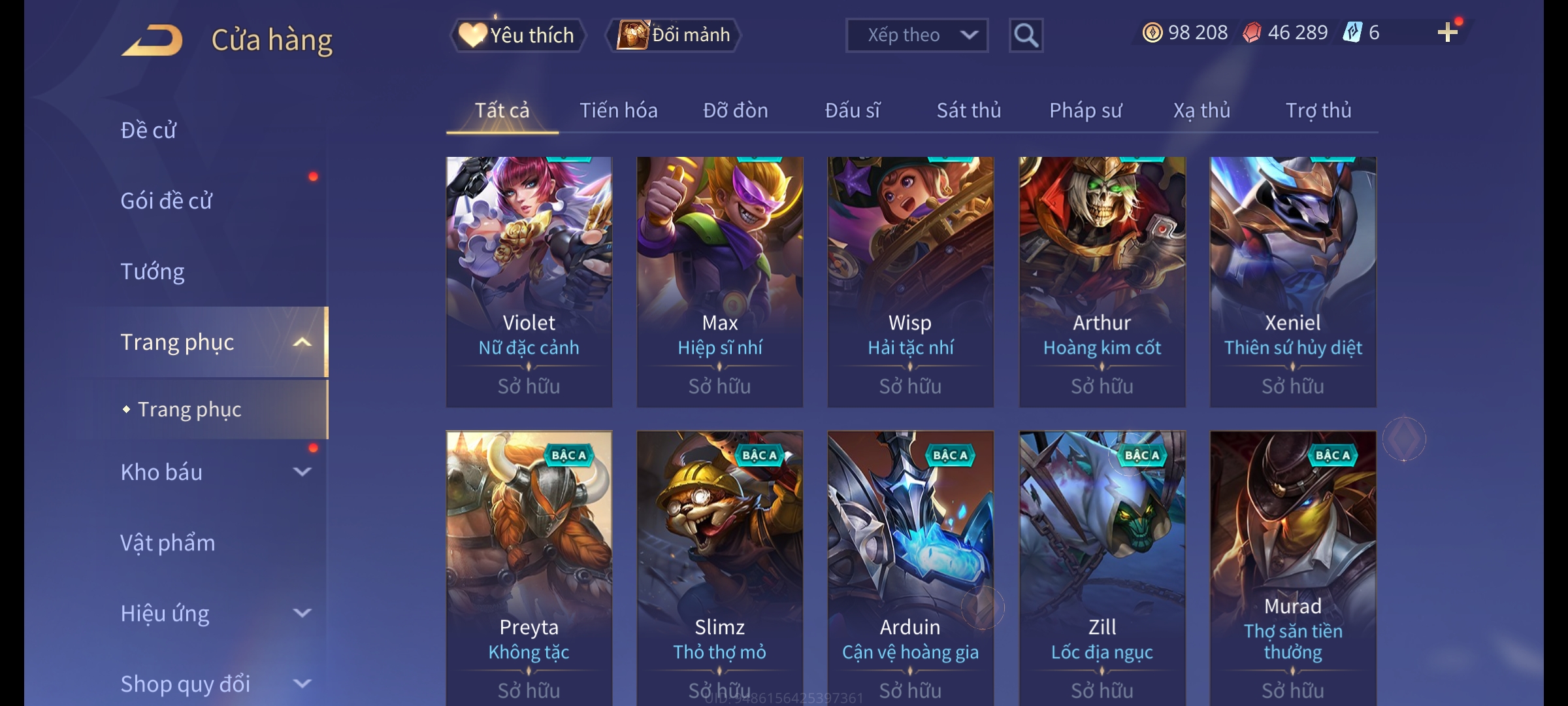Click the gold coin currency icon

(x=1152, y=33)
